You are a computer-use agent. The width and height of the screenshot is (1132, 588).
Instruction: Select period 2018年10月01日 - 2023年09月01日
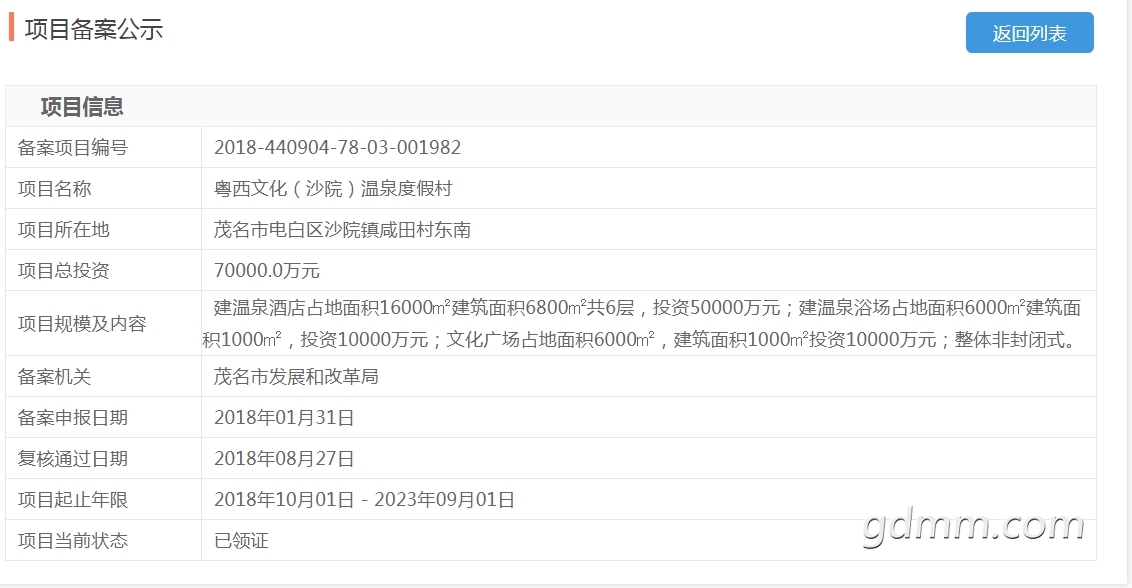tap(364, 500)
